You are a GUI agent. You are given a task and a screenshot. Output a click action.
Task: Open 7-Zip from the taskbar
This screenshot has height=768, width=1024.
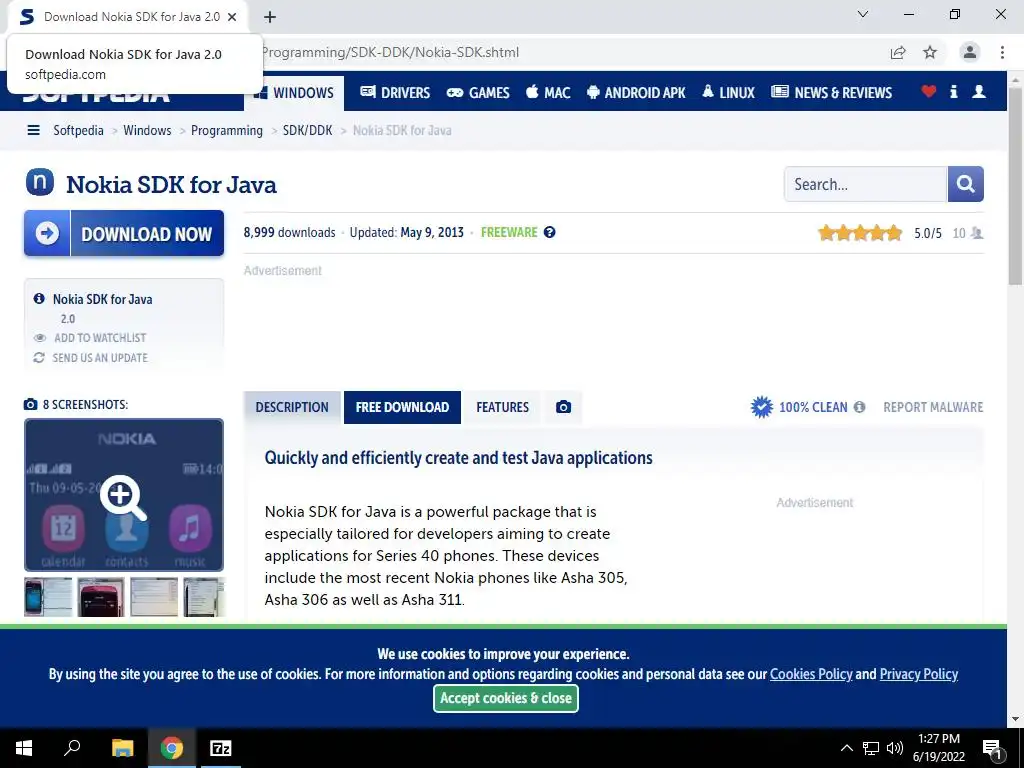(x=221, y=748)
